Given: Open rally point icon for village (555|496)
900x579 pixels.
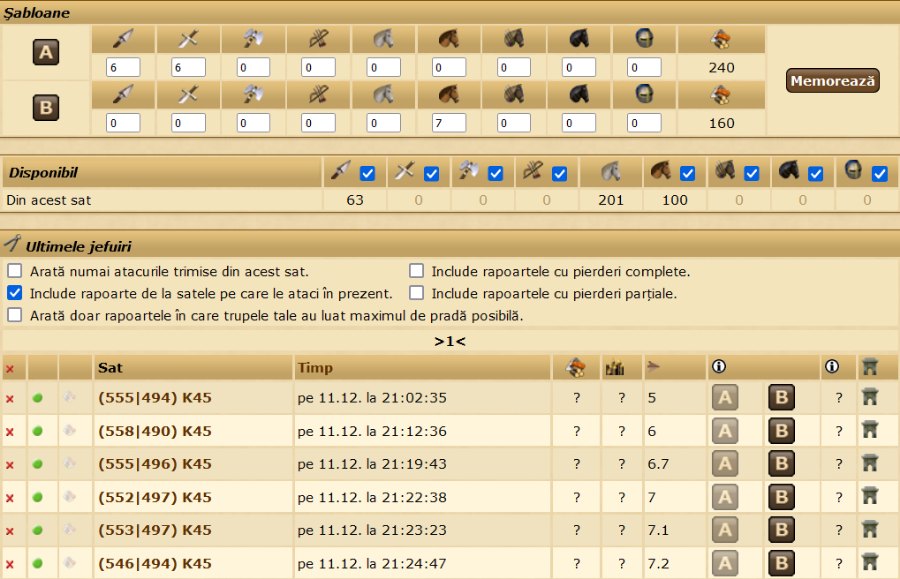Looking at the screenshot, I should click(x=870, y=464).
